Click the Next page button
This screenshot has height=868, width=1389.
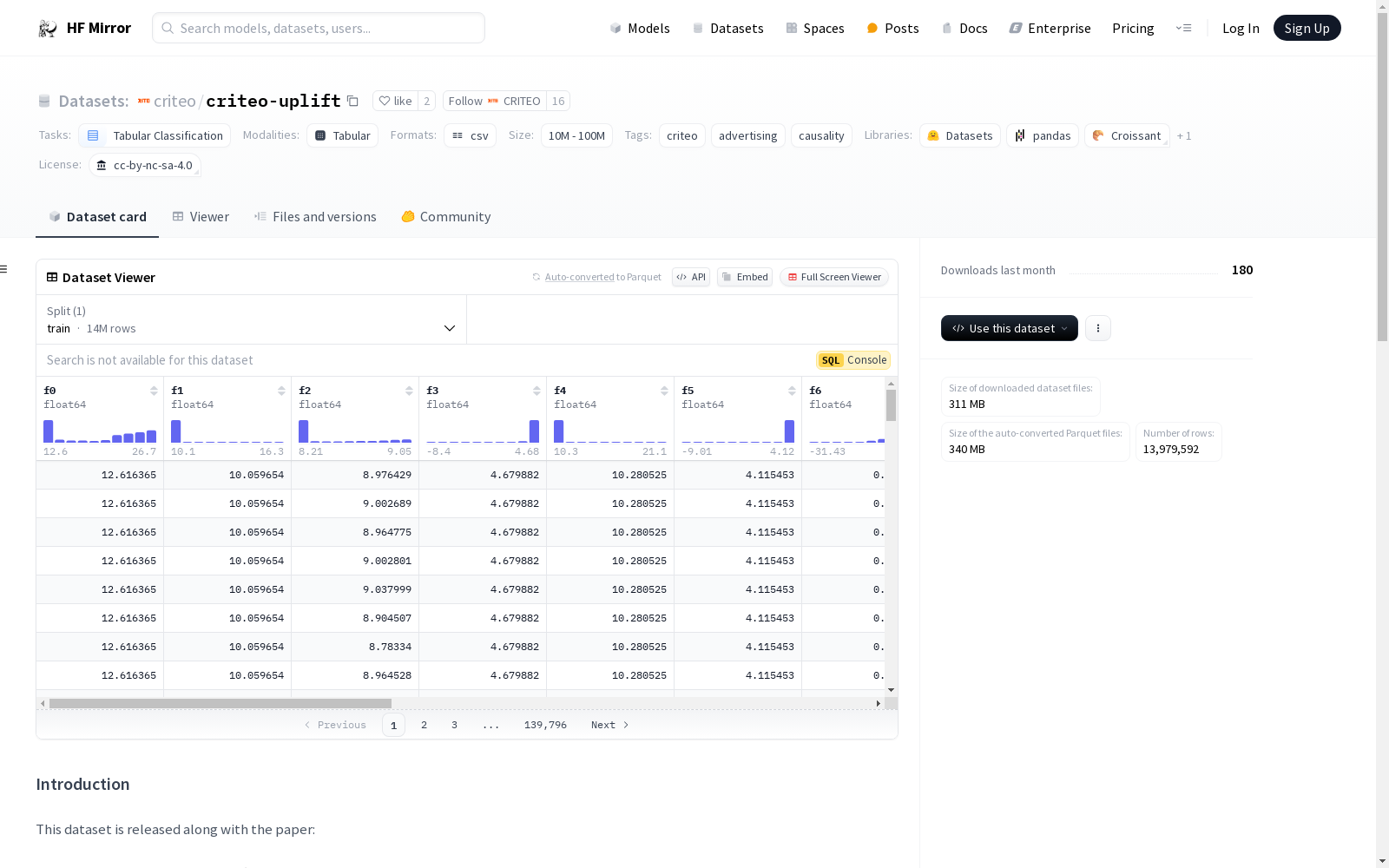pyautogui.click(x=609, y=725)
